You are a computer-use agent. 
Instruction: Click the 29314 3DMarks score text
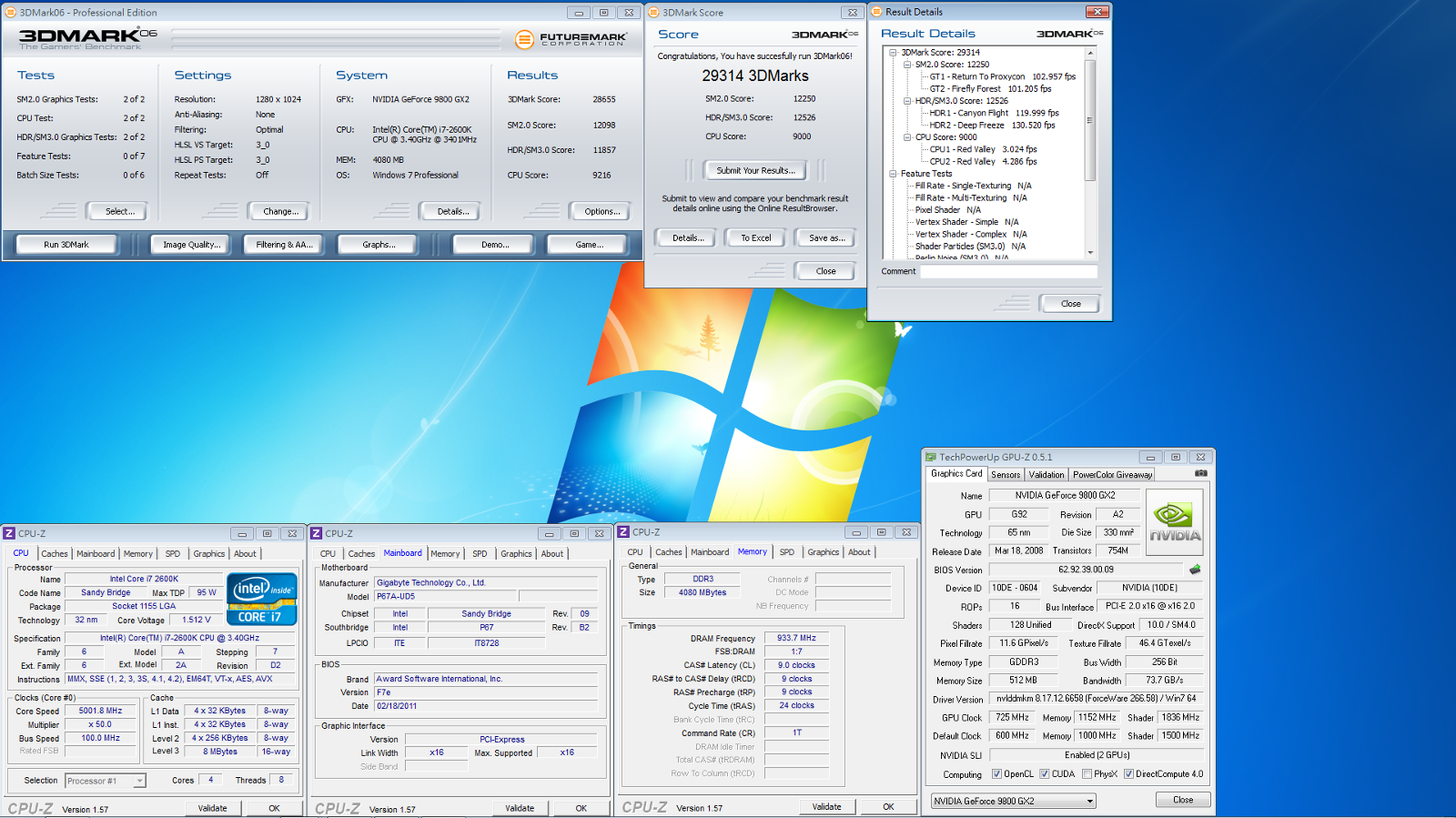(755, 76)
